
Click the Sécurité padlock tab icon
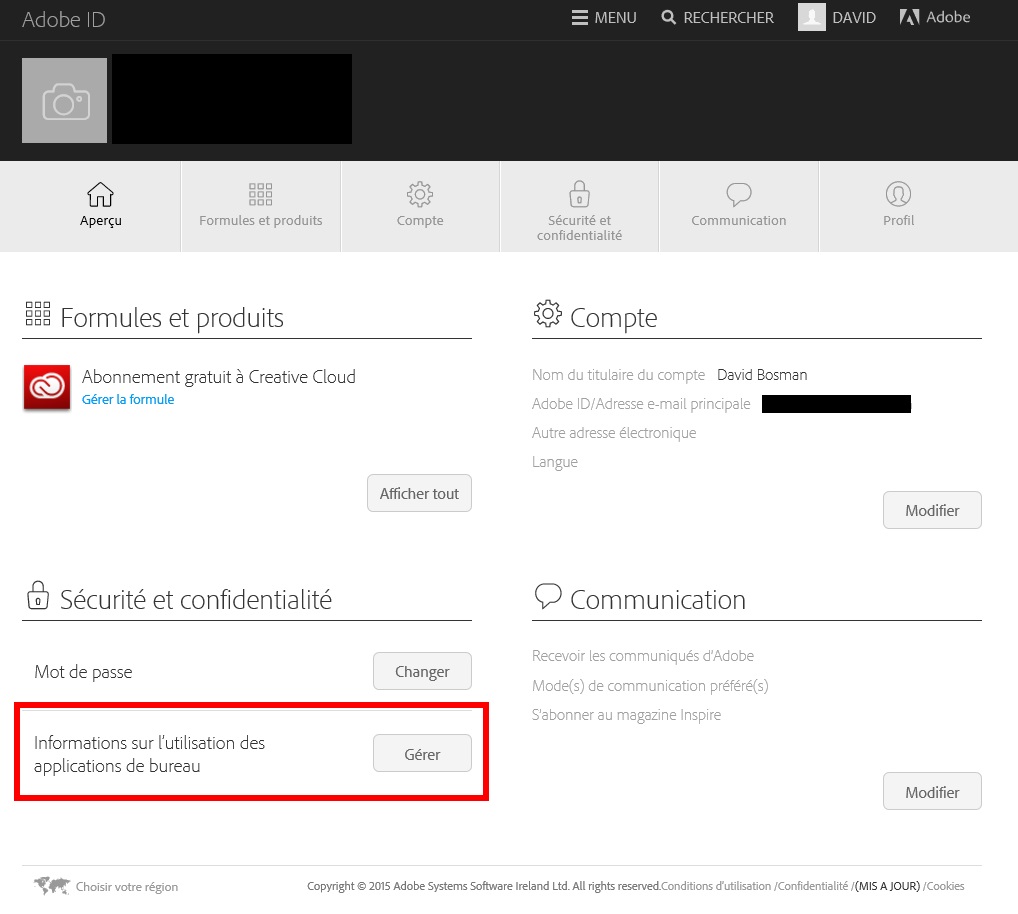[x=580, y=193]
